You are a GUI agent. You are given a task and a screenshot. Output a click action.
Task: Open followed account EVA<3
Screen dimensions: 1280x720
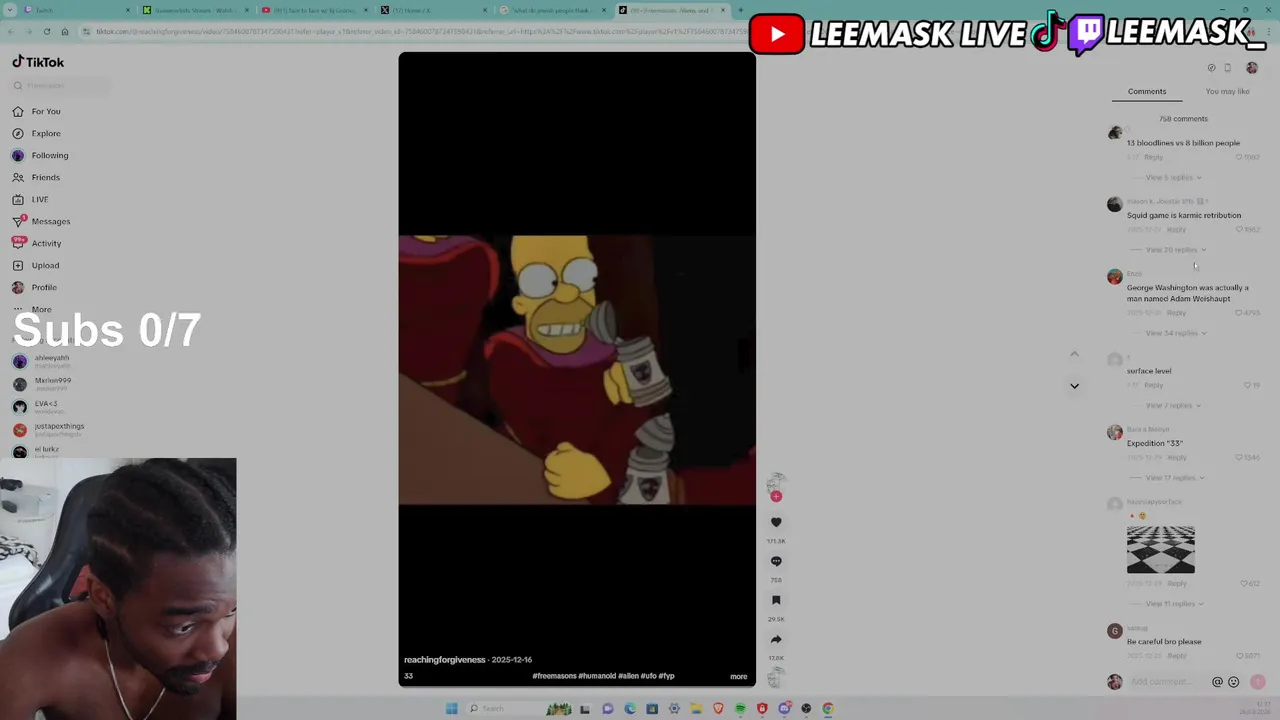tap(36, 406)
